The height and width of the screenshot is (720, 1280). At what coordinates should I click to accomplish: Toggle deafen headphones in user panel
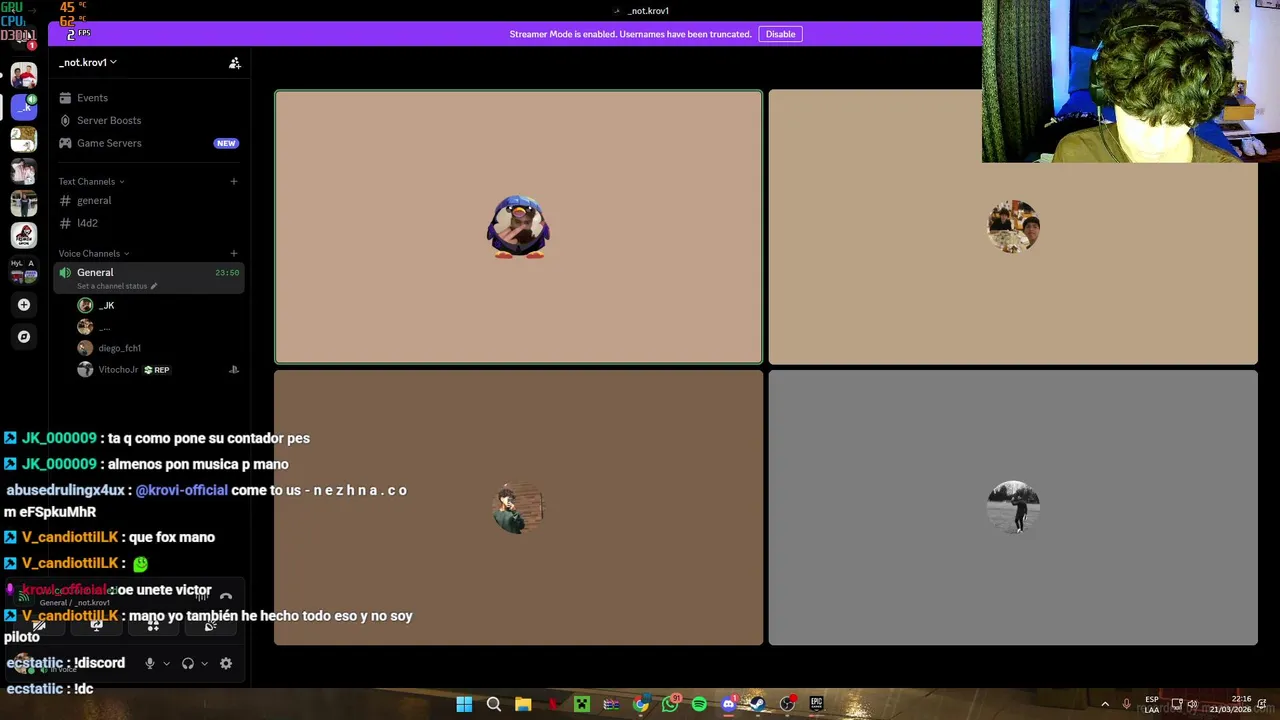click(x=187, y=663)
